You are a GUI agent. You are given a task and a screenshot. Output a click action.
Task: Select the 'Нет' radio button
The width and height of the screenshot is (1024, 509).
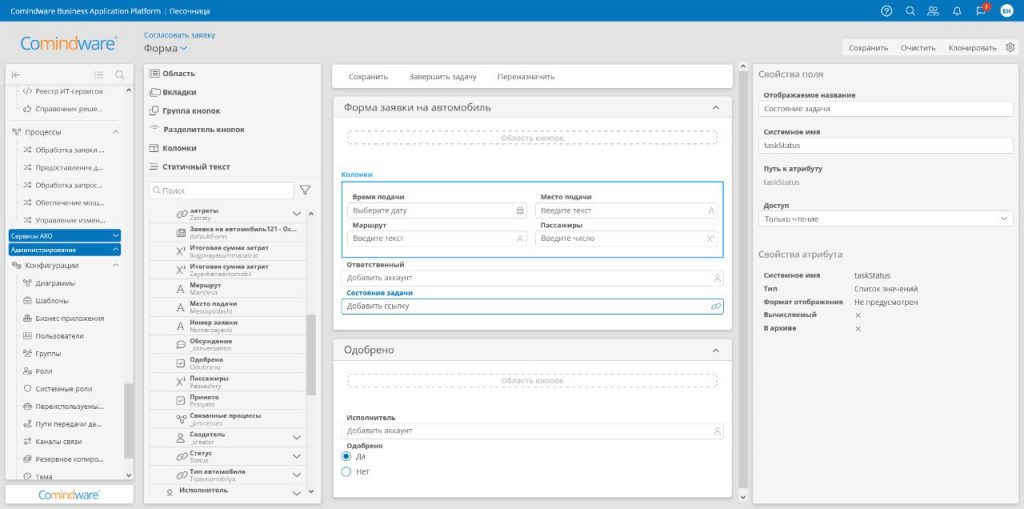[x=347, y=470]
